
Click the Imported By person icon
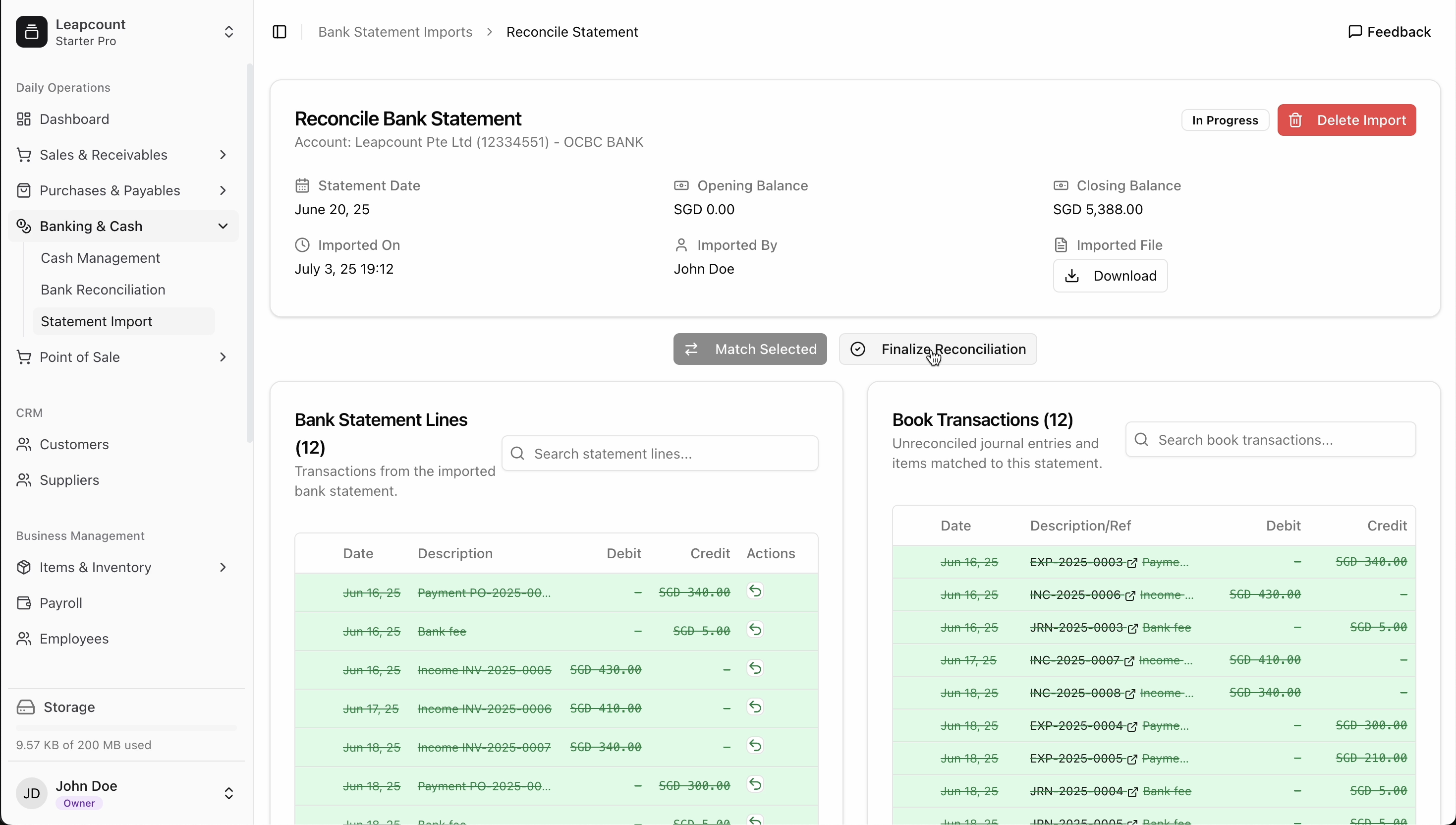[x=681, y=245]
